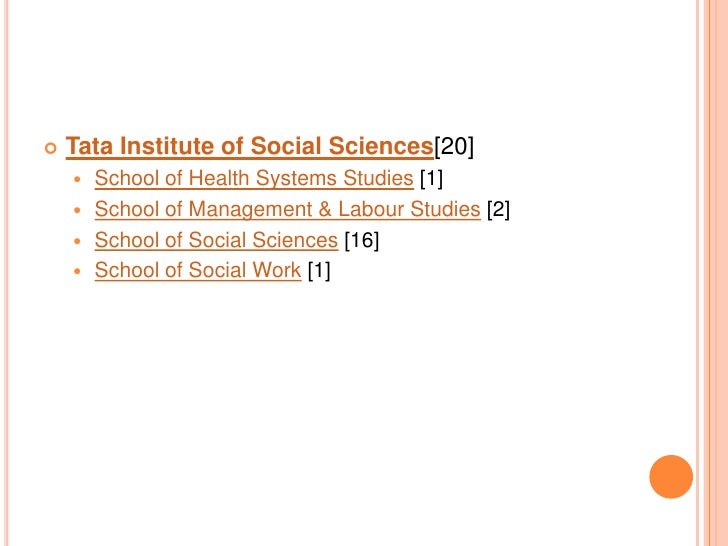
Task: Click the [1] count after Social Work
Action: click(x=319, y=270)
